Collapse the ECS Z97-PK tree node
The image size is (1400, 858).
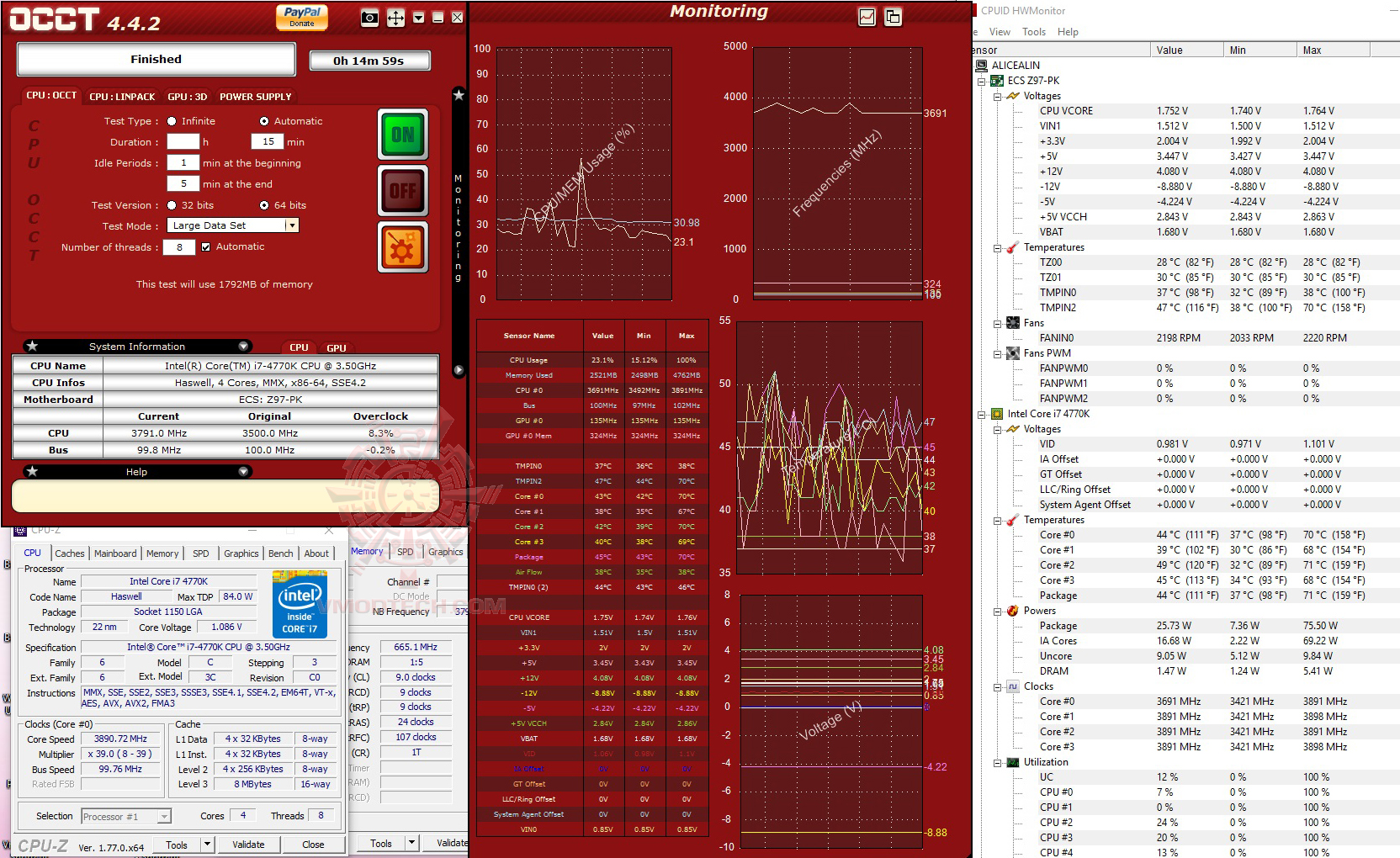point(981,82)
